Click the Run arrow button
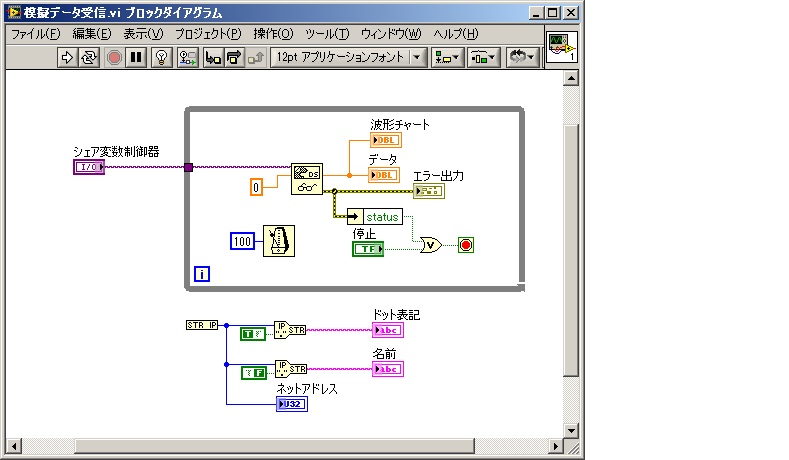789x460 pixels. pos(67,57)
